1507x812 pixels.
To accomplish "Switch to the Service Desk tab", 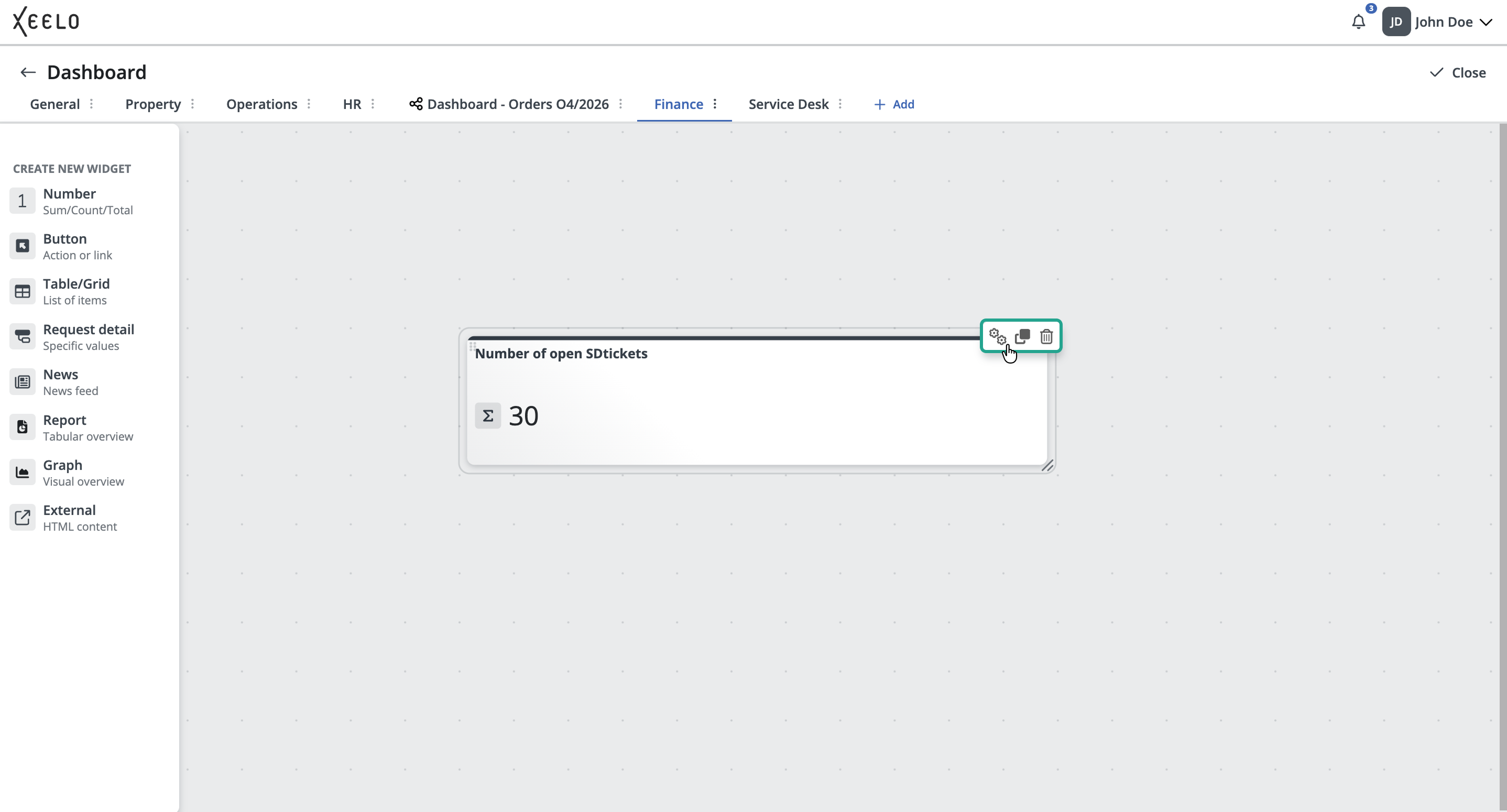I will click(789, 104).
